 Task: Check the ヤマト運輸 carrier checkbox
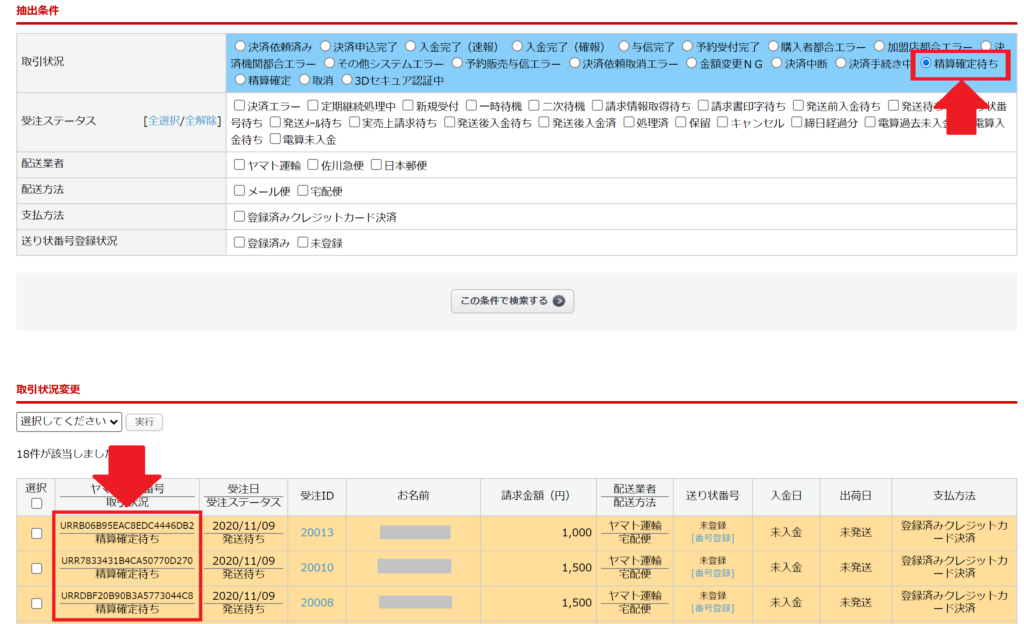click(x=240, y=165)
